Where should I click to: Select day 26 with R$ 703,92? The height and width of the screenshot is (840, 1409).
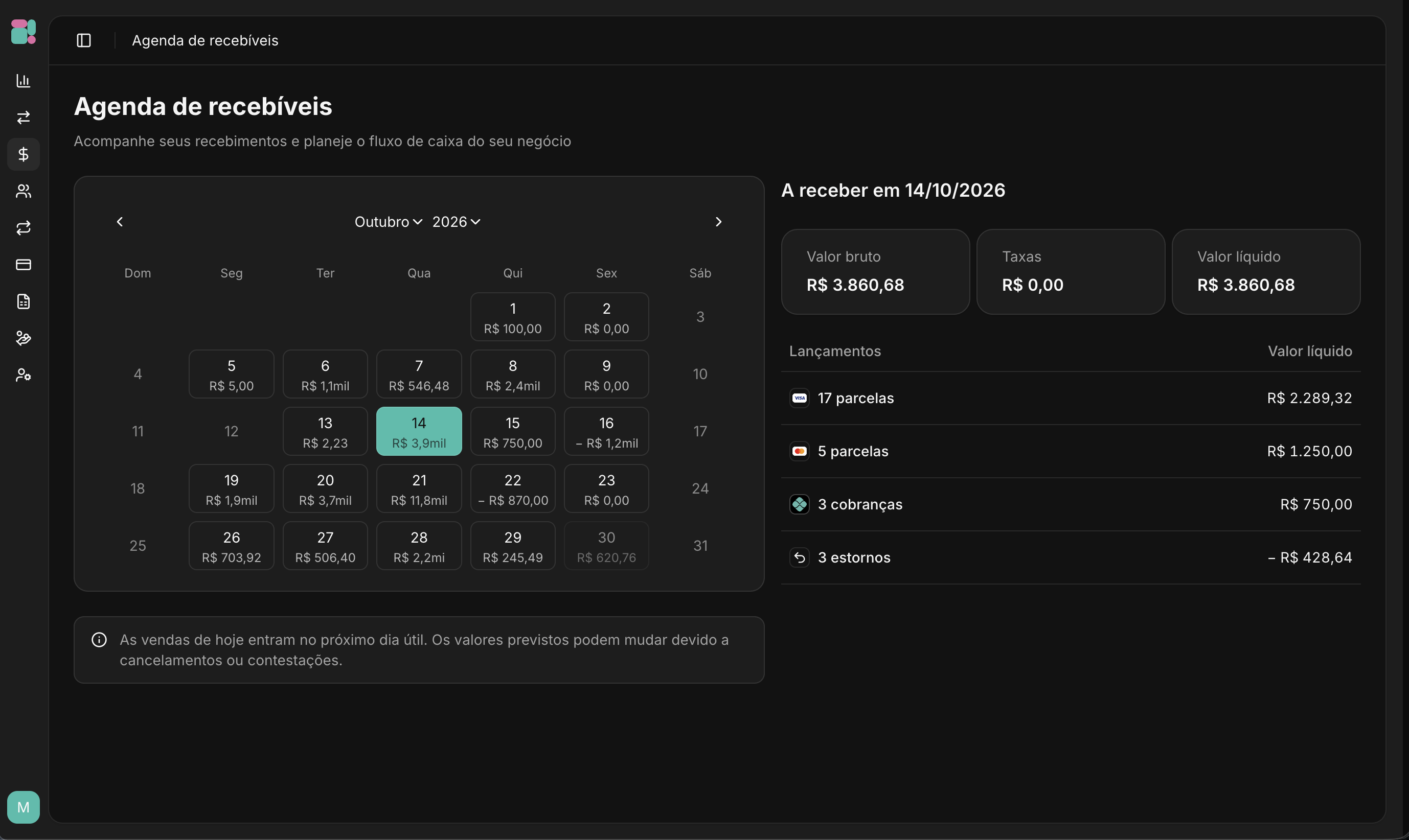tap(231, 546)
